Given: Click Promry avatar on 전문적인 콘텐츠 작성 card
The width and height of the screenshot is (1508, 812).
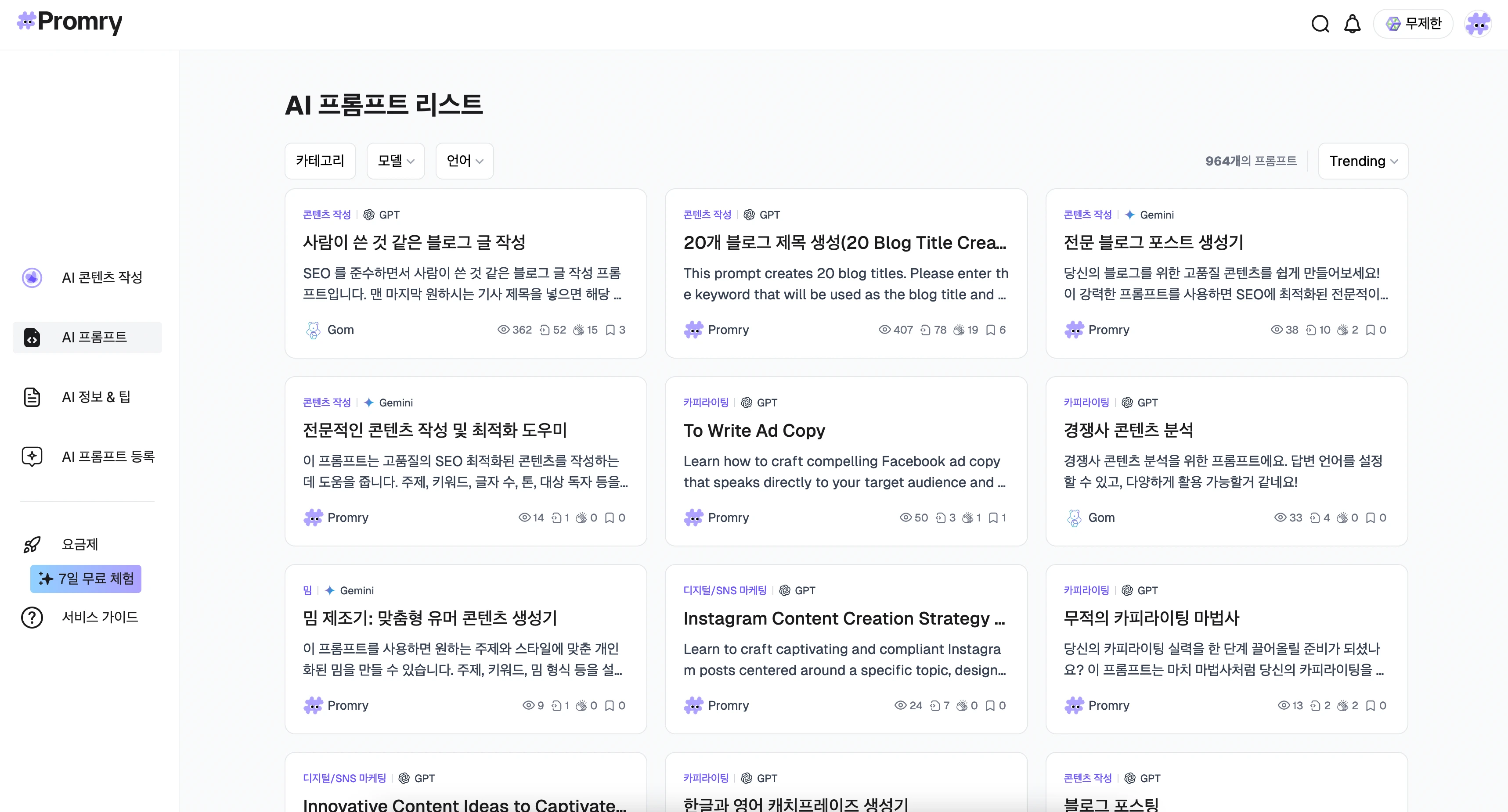Looking at the screenshot, I should pyautogui.click(x=313, y=518).
